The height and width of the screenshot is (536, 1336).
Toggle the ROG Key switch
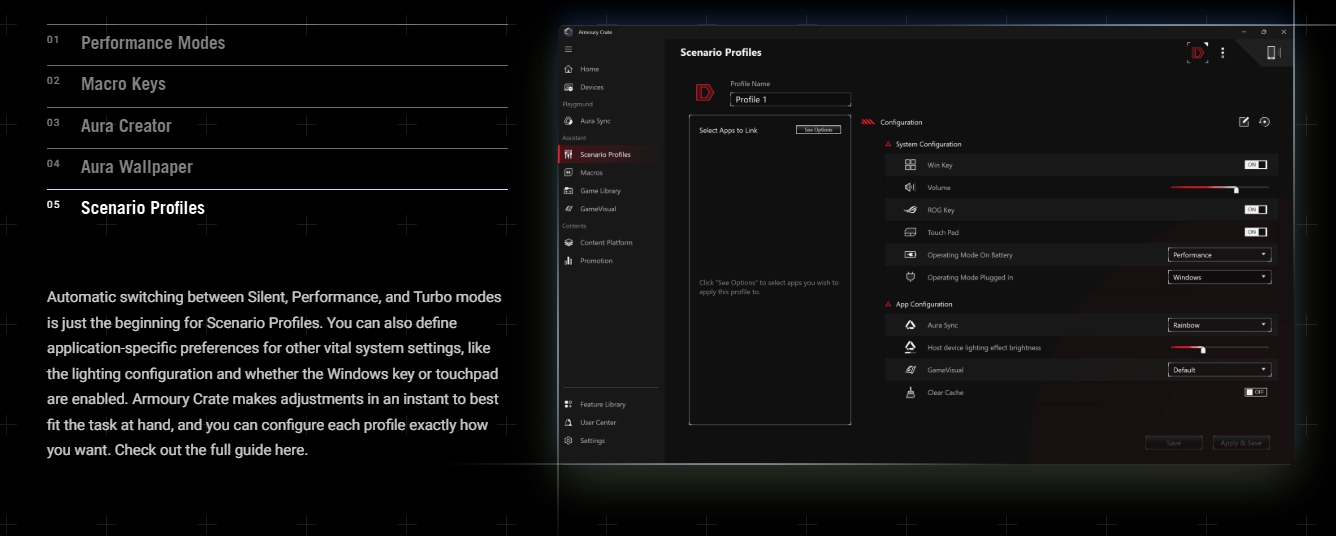tap(1255, 210)
